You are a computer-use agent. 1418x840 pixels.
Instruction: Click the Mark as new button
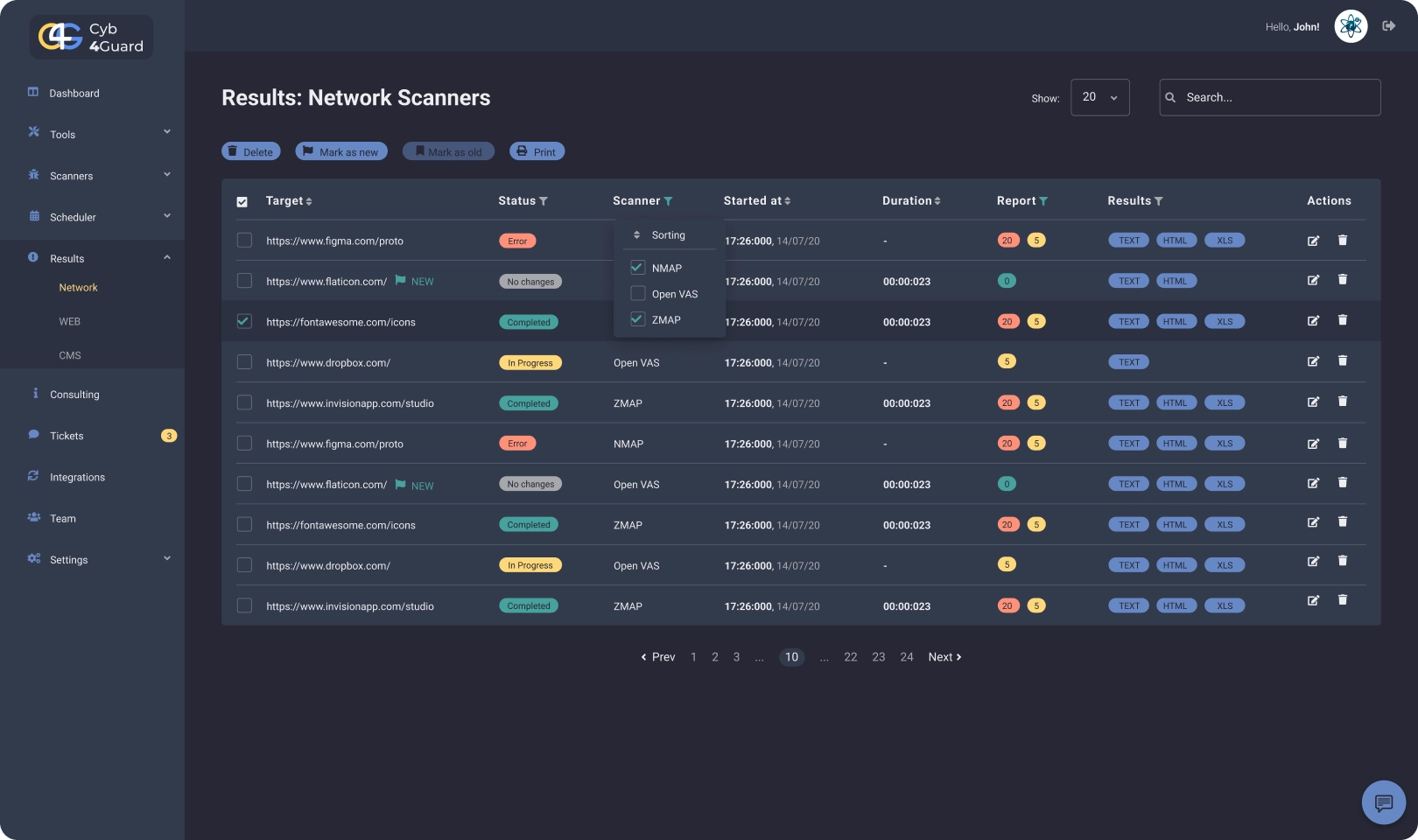coord(341,151)
